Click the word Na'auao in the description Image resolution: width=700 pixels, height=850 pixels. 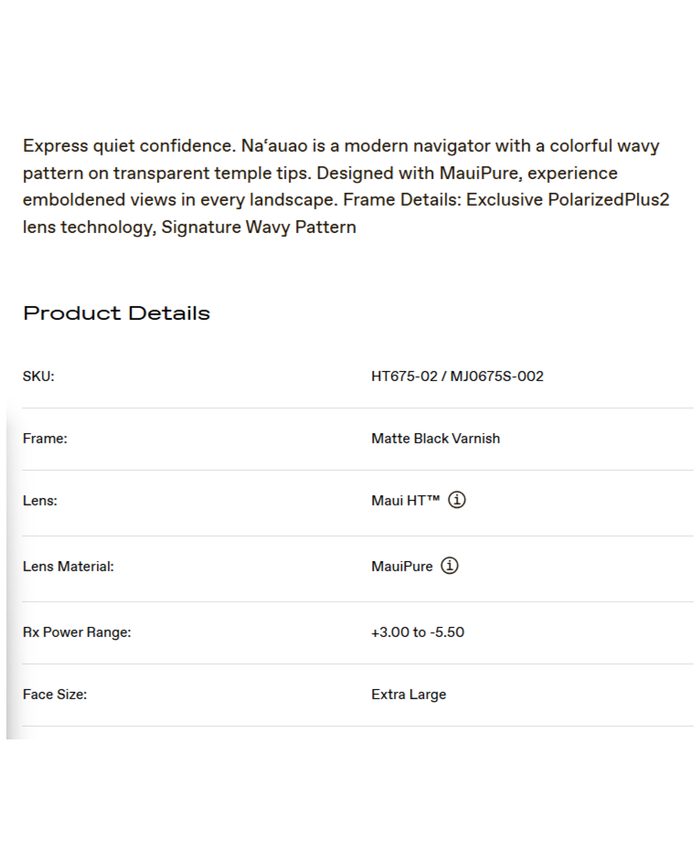coord(276,146)
